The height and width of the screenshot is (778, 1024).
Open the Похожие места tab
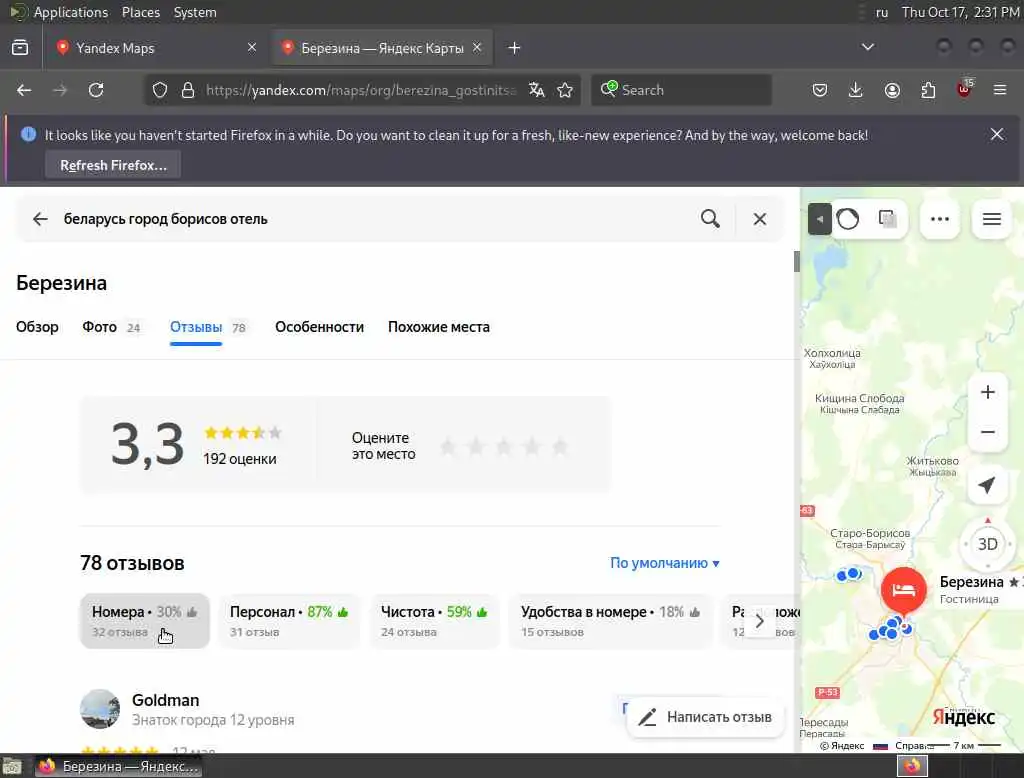click(x=439, y=327)
